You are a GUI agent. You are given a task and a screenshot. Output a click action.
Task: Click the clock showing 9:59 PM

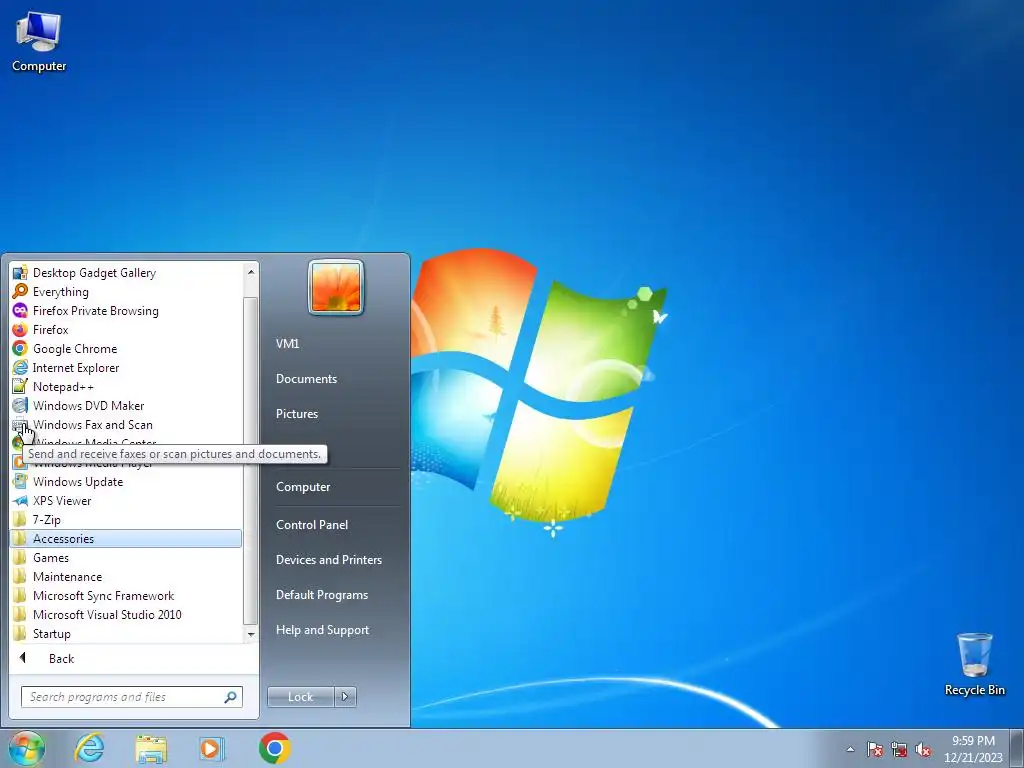click(973, 749)
